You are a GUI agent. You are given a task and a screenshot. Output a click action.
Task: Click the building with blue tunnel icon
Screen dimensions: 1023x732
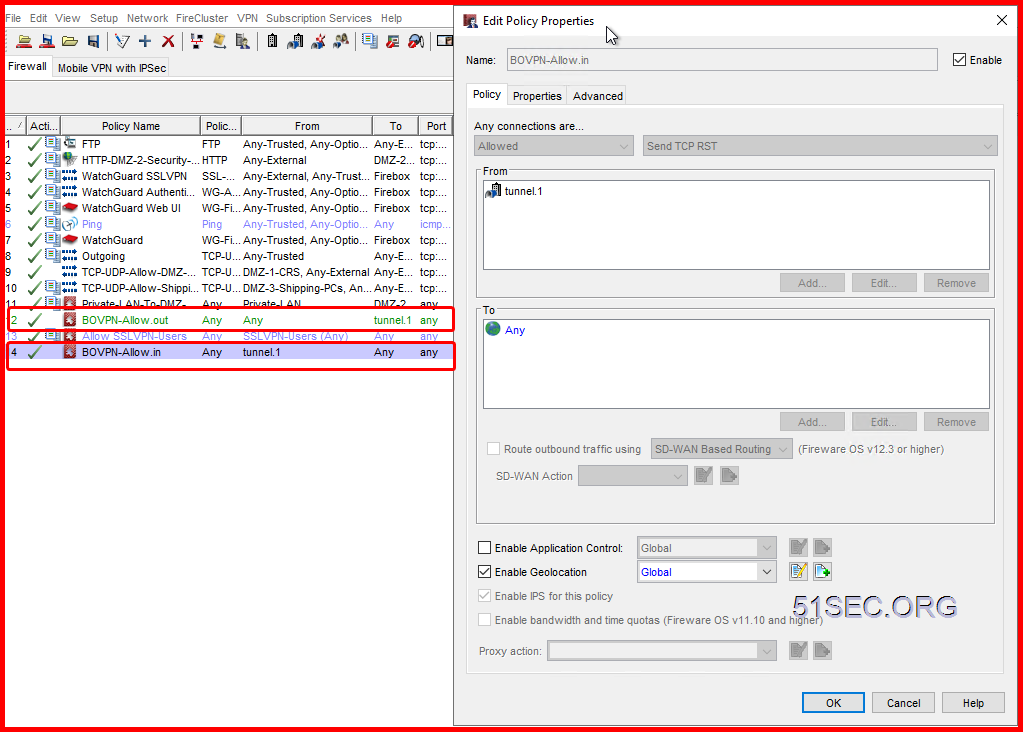[295, 41]
